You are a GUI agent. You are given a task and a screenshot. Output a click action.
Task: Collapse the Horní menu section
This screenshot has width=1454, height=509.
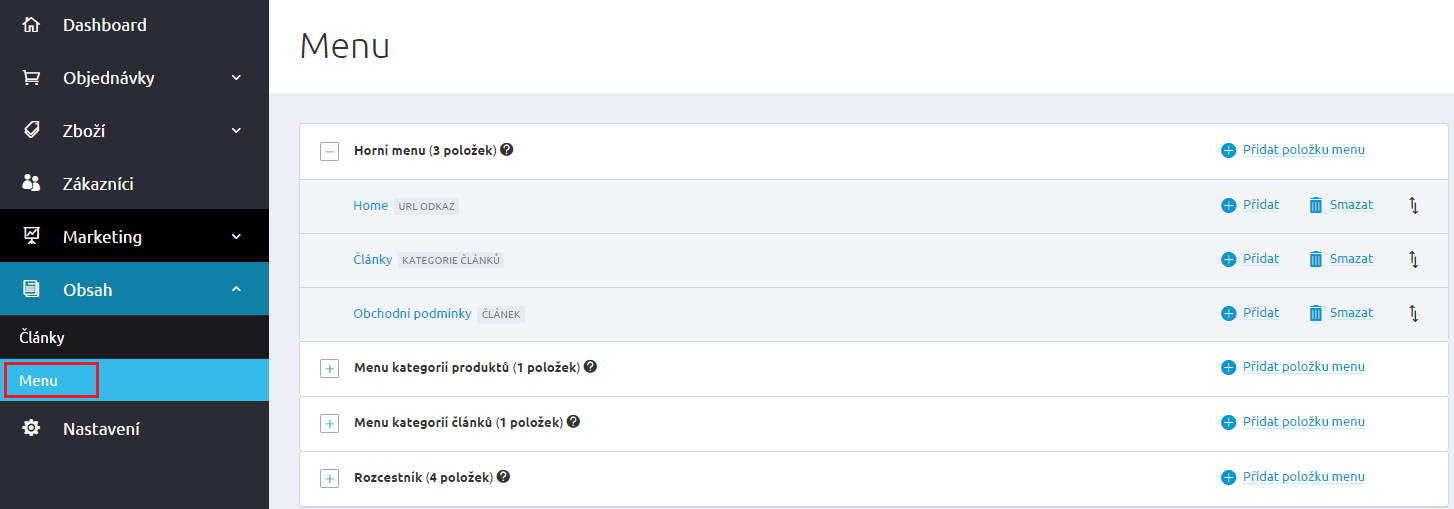[330, 151]
